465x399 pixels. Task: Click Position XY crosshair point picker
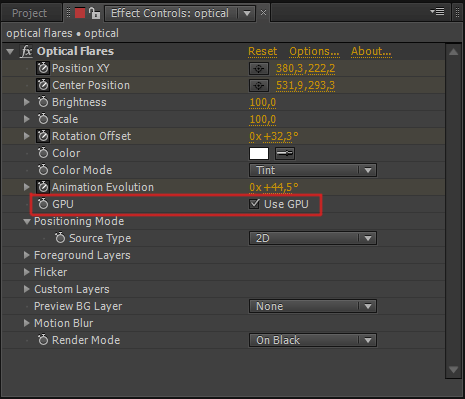259,69
